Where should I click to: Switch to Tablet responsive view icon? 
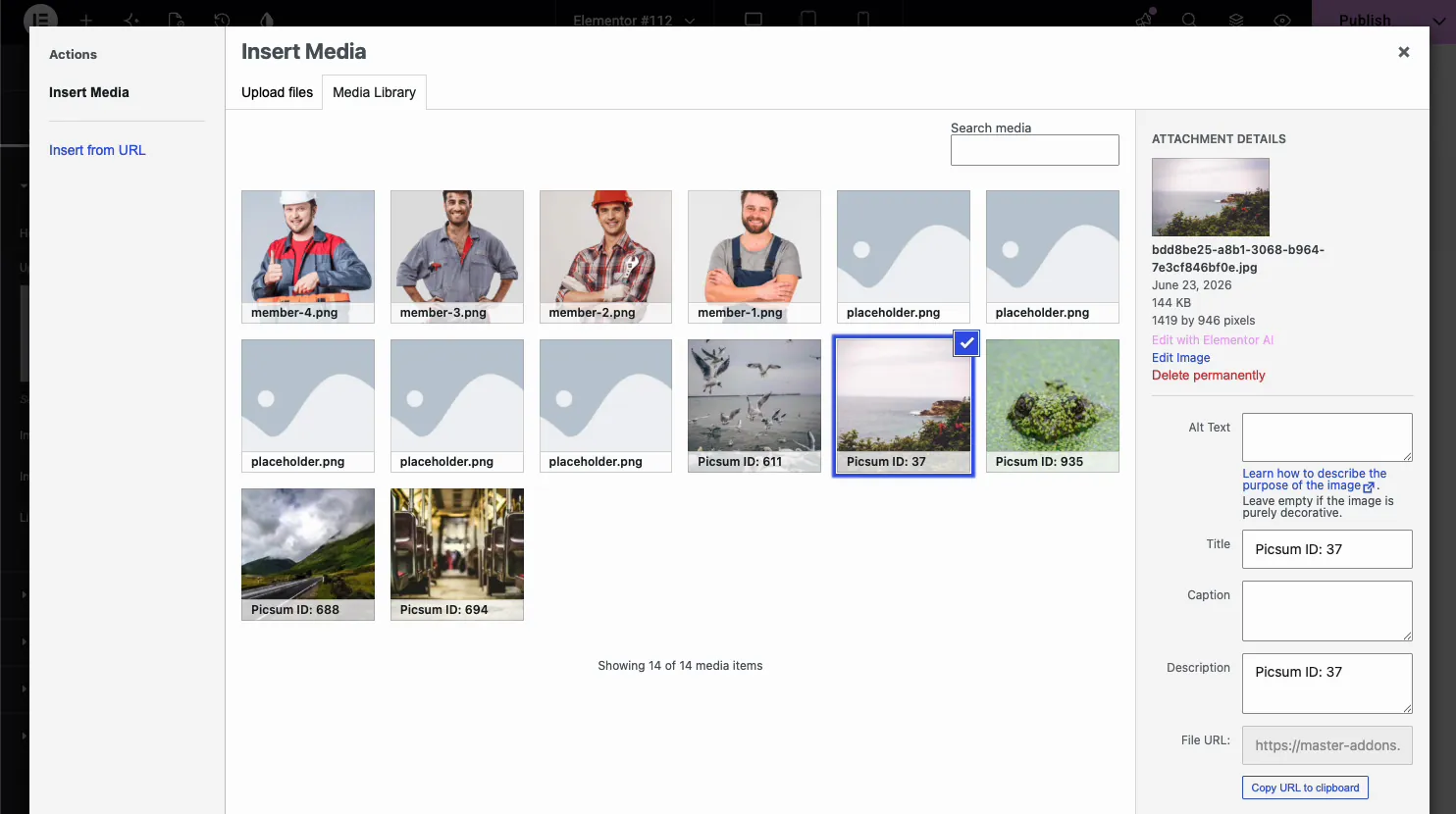pos(808,20)
